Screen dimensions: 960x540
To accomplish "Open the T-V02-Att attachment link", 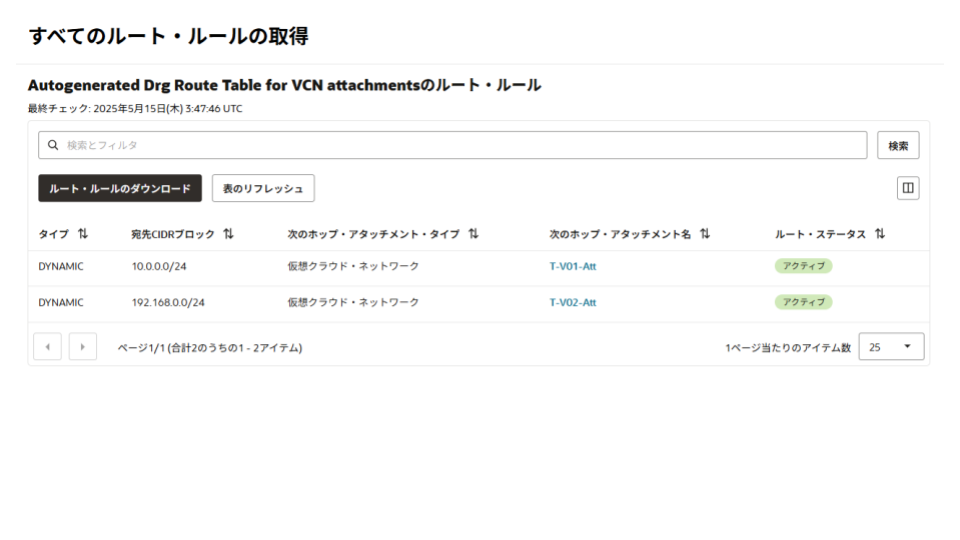I will click(x=572, y=302).
